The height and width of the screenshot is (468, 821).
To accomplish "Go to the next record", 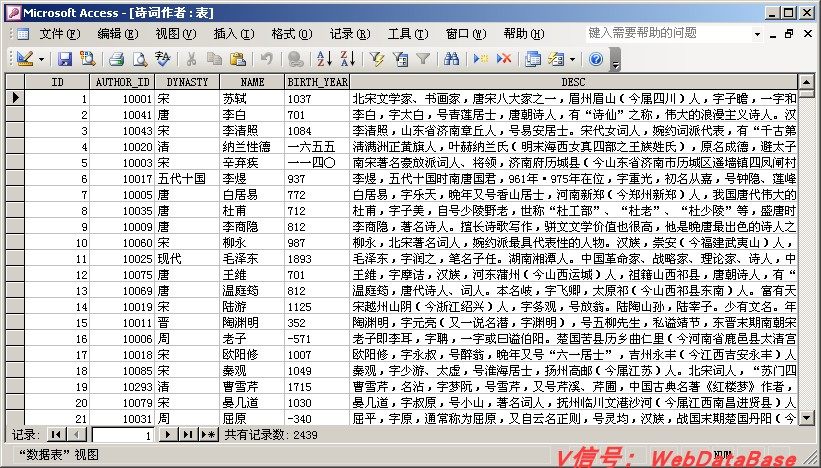I will coord(168,434).
